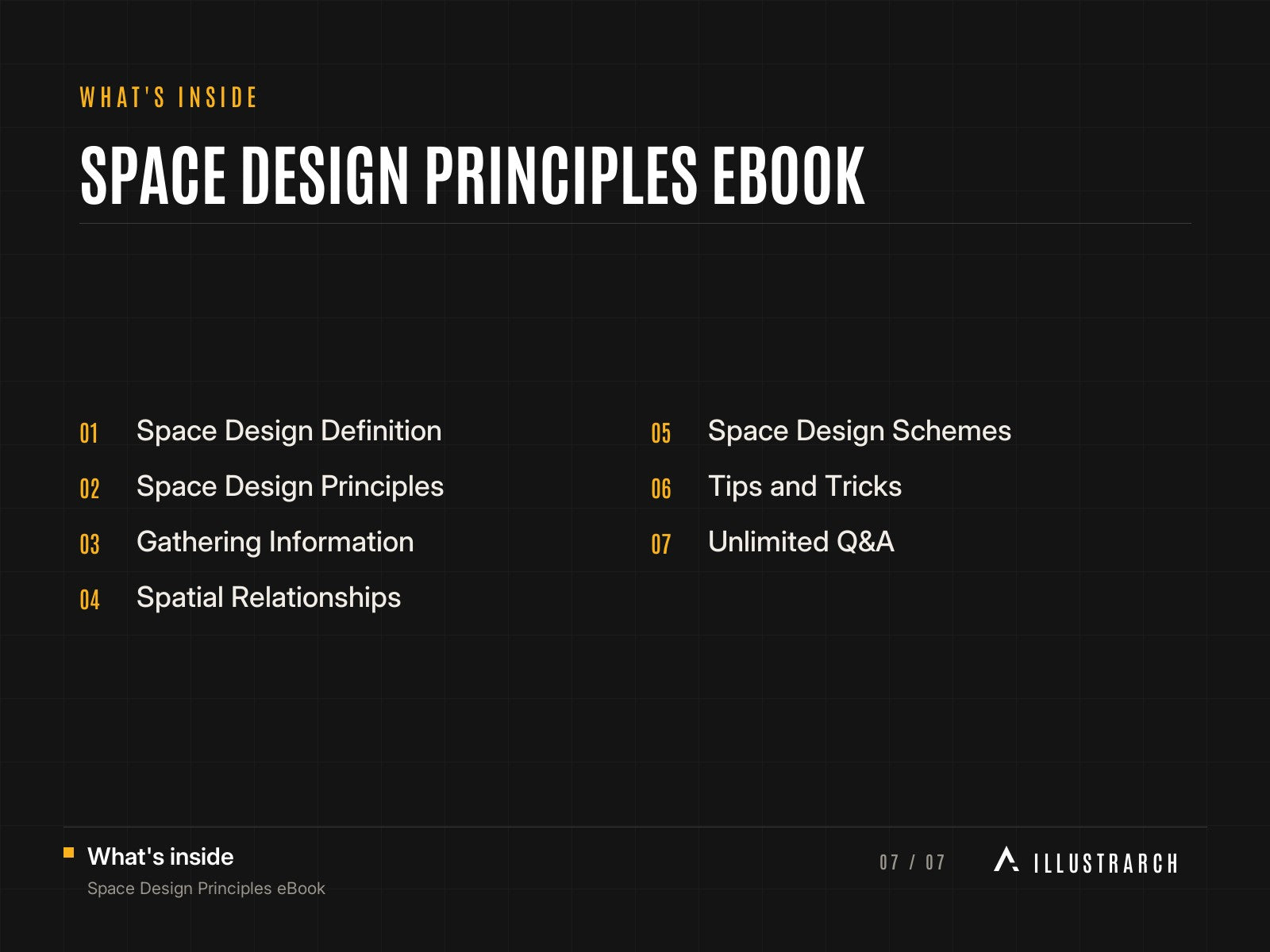Viewport: 1270px width, 952px height.
Task: Click the number "02" label
Action: [x=90, y=489]
